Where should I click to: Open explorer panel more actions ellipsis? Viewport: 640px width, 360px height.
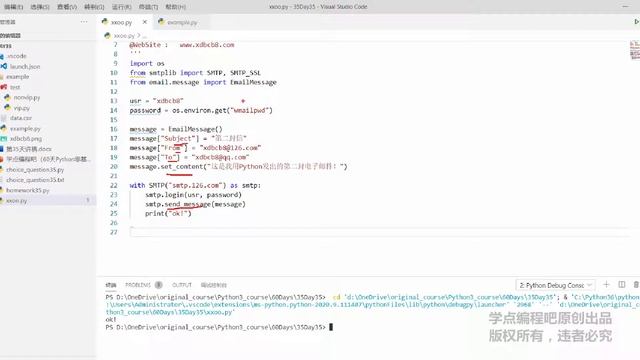coord(84,22)
